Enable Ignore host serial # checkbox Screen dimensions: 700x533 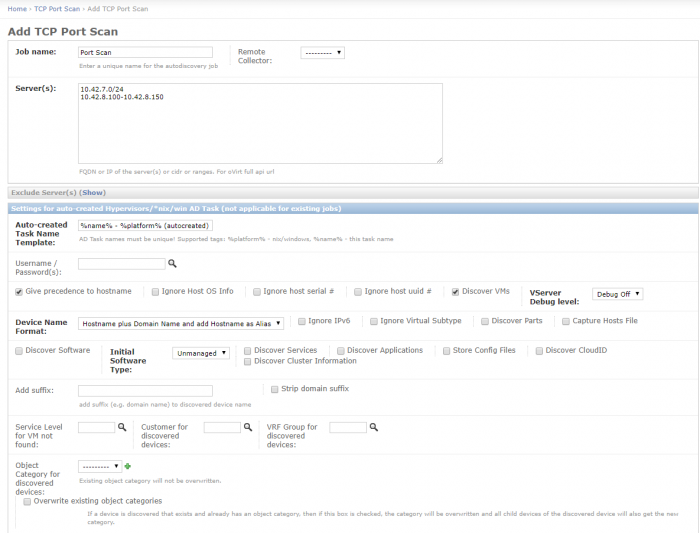pyautogui.click(x=257, y=292)
